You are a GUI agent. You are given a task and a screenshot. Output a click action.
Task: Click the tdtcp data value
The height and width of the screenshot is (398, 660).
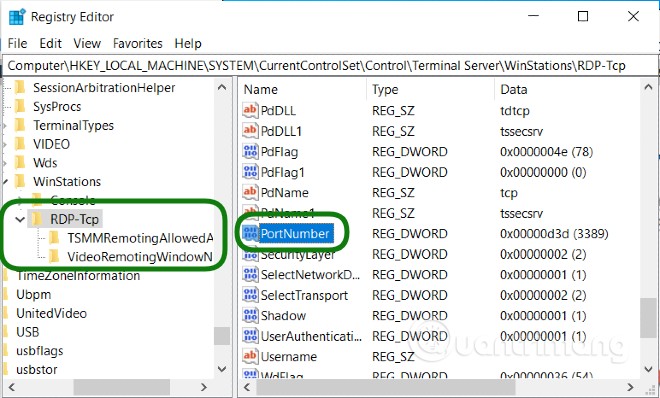pos(515,110)
